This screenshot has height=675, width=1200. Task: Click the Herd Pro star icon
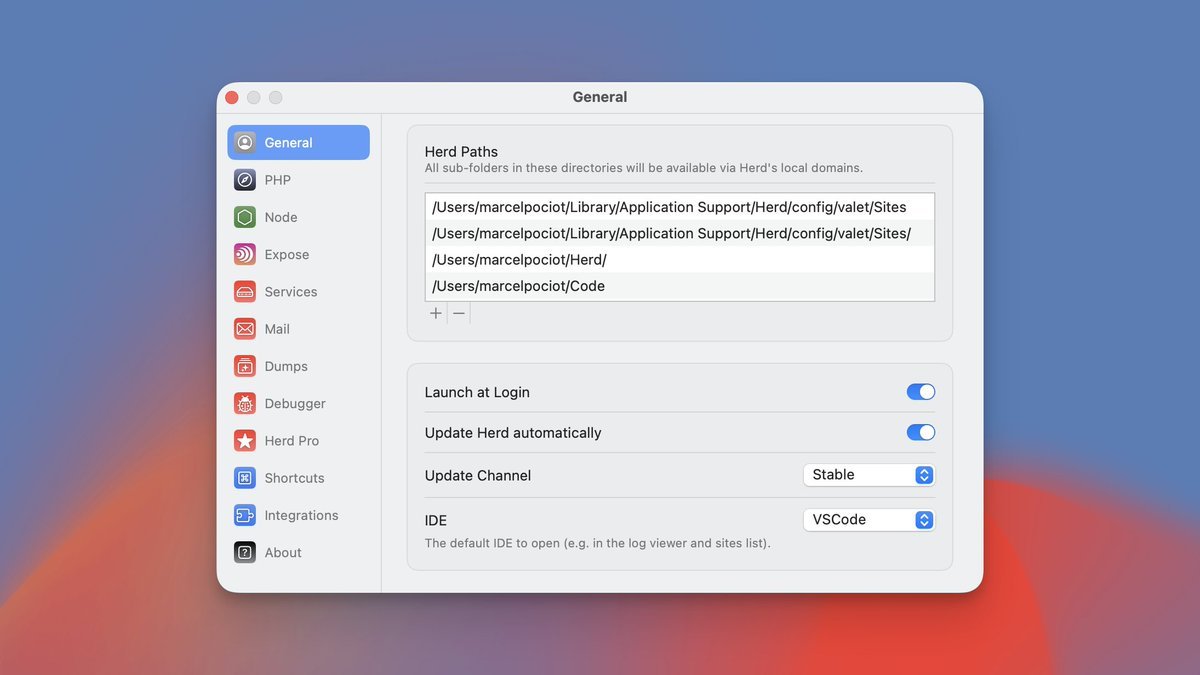245,441
